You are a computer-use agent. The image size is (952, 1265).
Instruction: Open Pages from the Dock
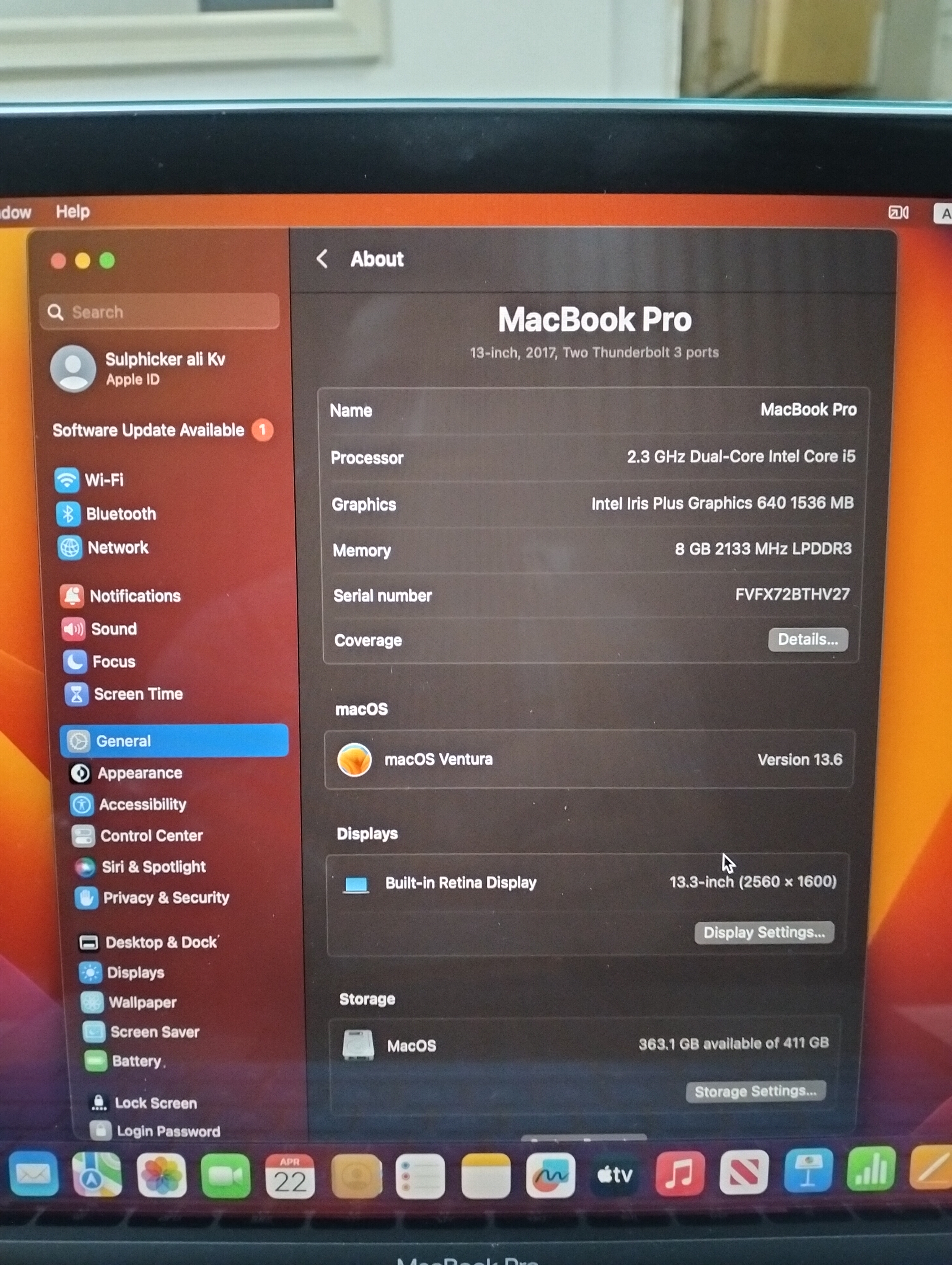tap(932, 1168)
